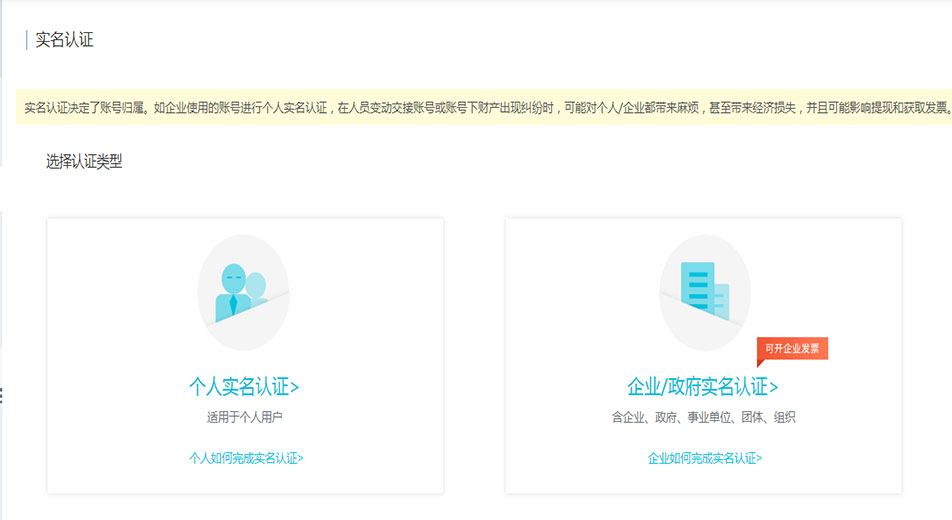Click the 适用于个人用户 description text
This screenshot has height=520, width=952.
click(245, 417)
